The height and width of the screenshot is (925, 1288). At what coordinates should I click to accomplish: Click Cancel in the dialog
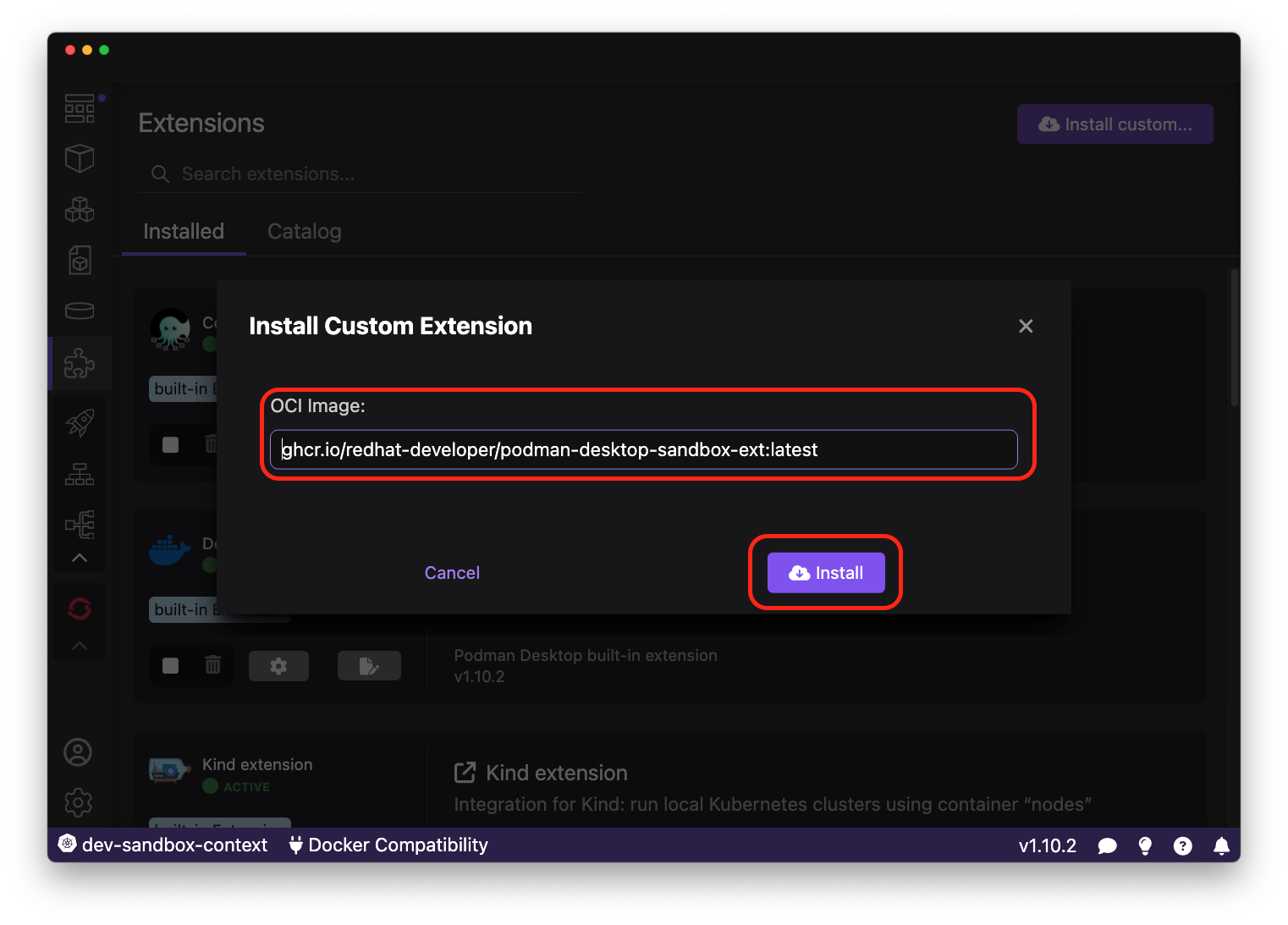(x=452, y=573)
